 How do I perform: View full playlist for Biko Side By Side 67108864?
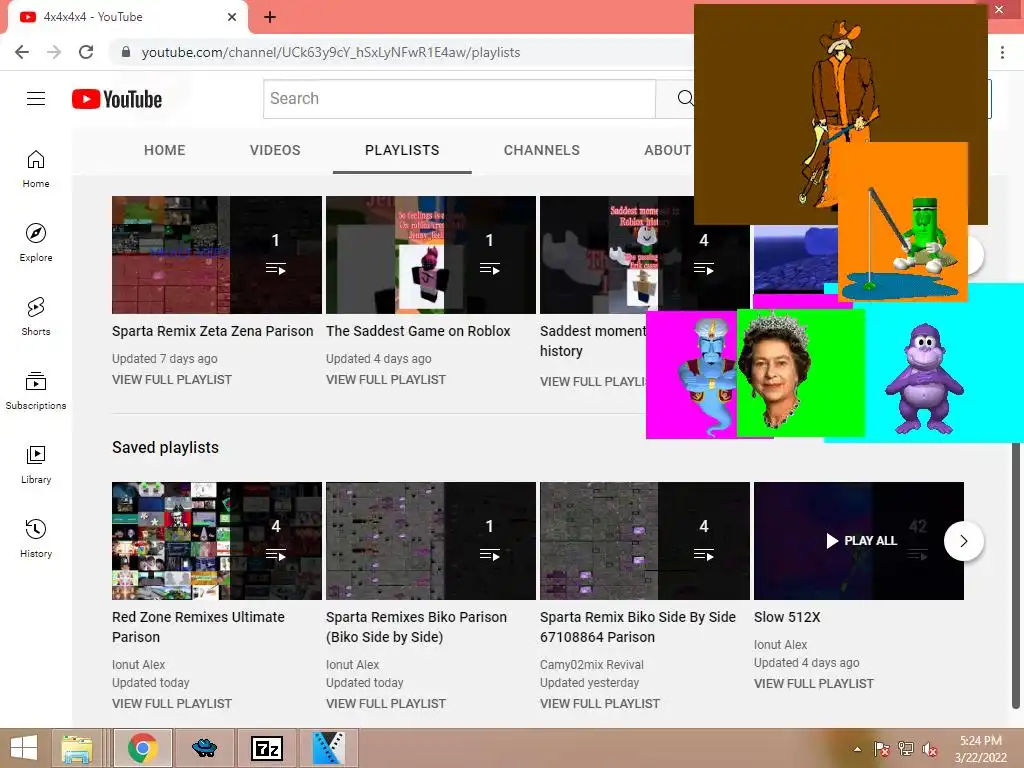coord(600,703)
